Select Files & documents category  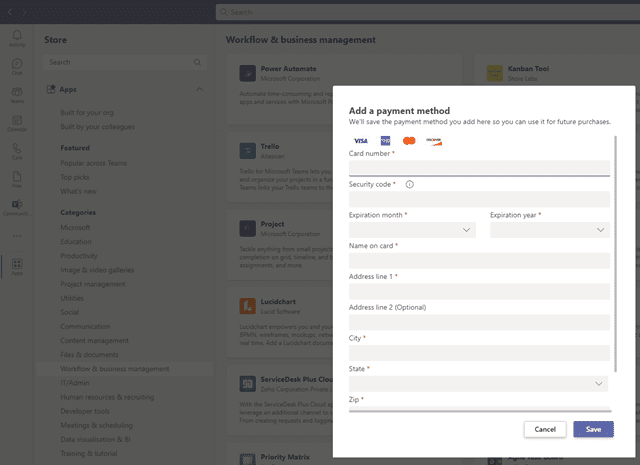[89, 355]
